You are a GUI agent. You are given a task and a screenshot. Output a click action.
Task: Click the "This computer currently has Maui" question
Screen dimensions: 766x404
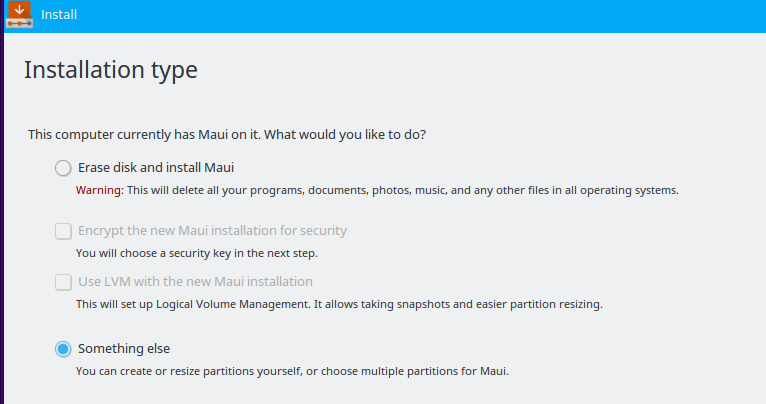pyautogui.click(x=233, y=134)
